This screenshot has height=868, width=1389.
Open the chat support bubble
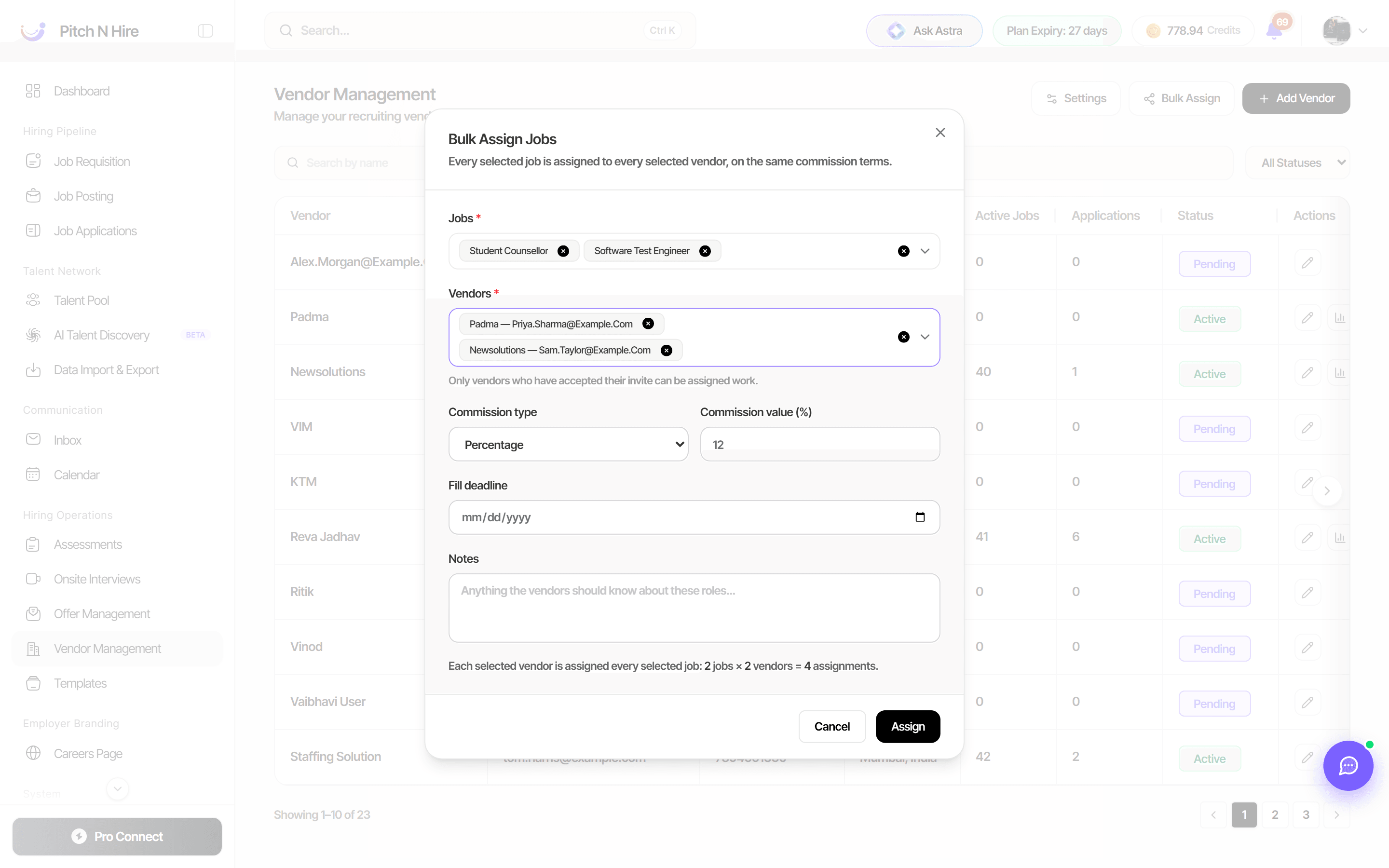(x=1348, y=766)
